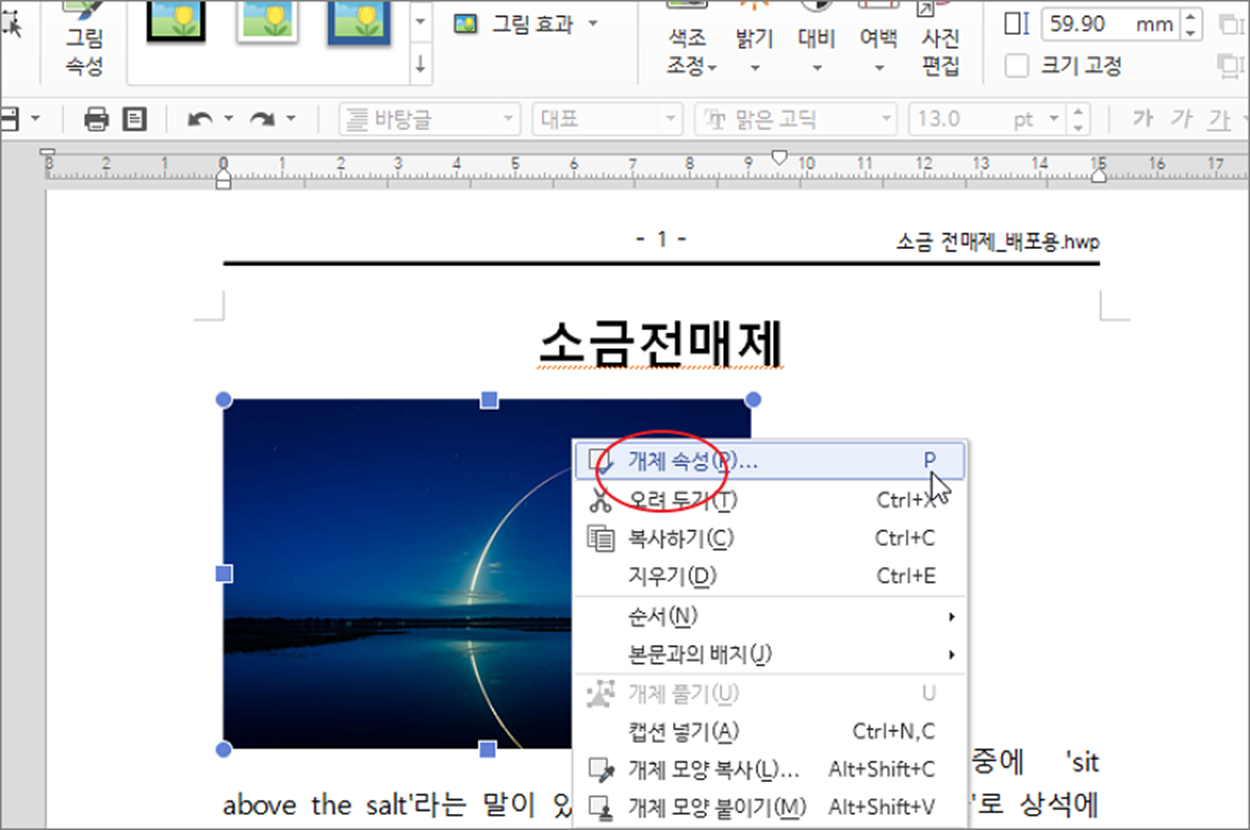Expand the redo history arrow
This screenshot has height=830, width=1250.
click(x=291, y=120)
